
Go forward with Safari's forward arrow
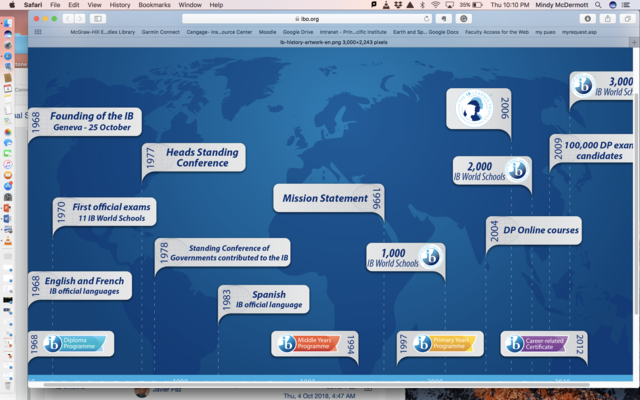80,19
